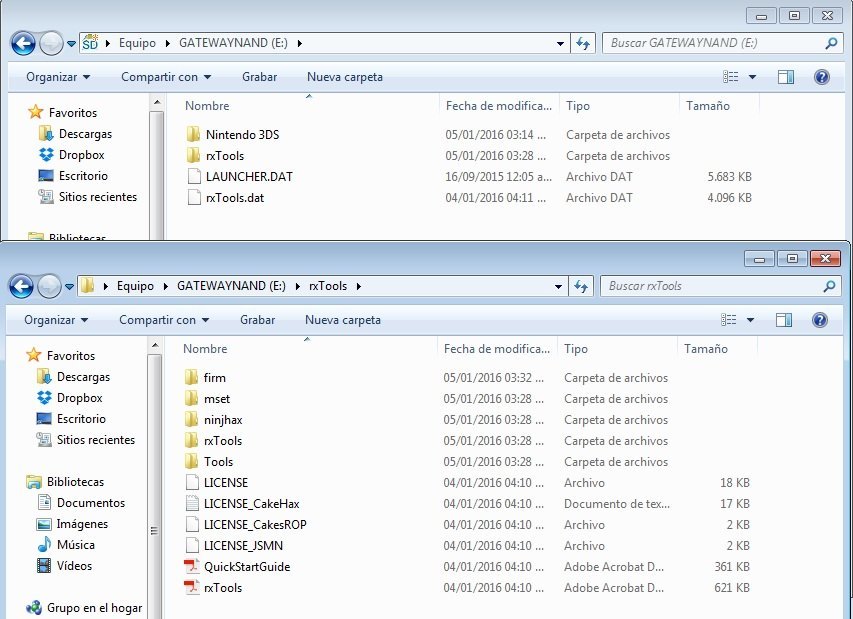Click Back arrow in rxTools window
The width and height of the screenshot is (853, 619).
point(21,286)
